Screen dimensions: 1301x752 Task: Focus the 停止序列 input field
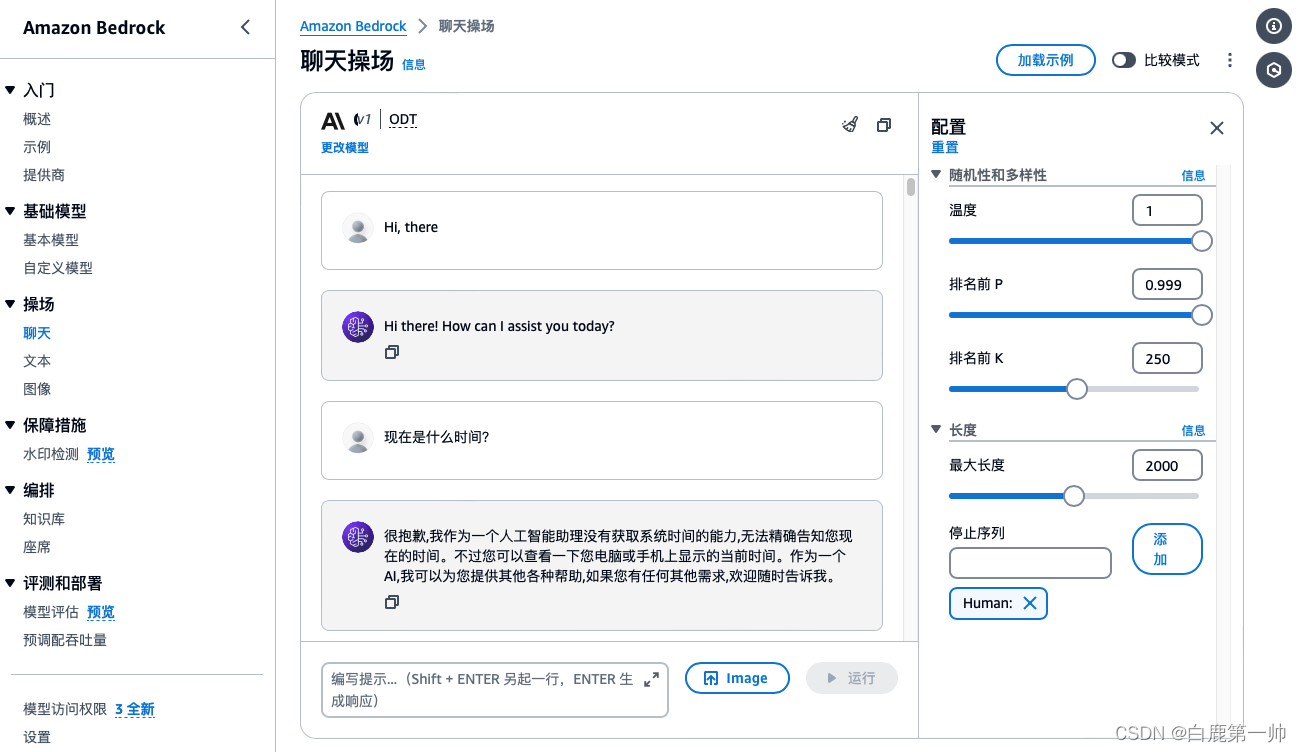1030,563
